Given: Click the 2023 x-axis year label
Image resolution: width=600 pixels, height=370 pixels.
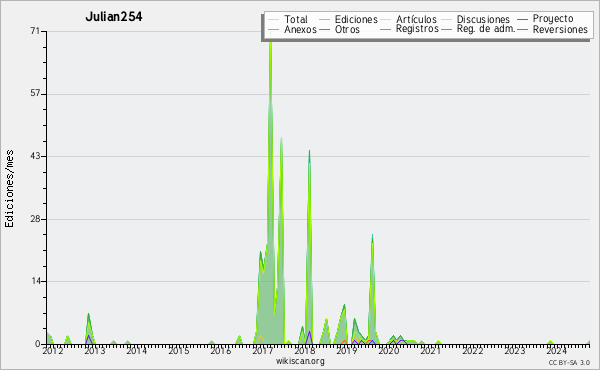Looking at the screenshot, I should [x=515, y=350].
